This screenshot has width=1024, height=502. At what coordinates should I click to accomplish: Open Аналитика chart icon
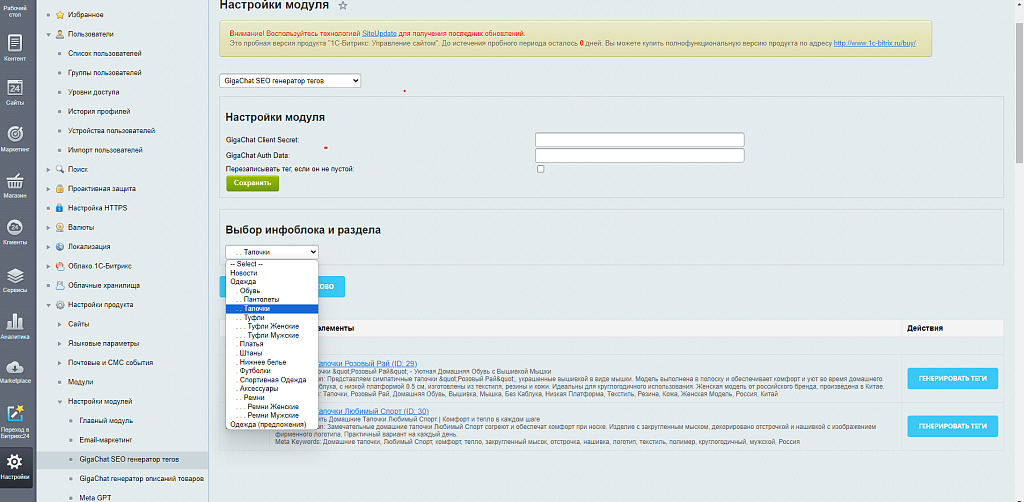(15, 326)
